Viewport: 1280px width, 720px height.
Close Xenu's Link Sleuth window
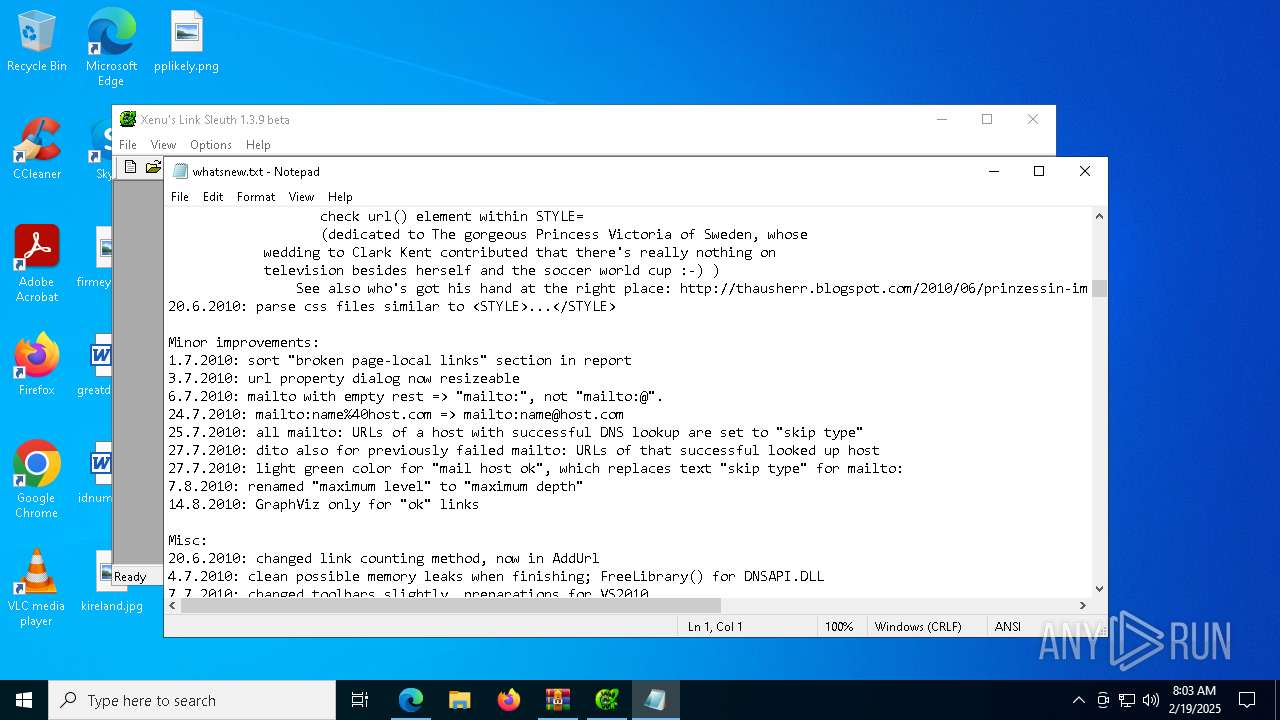(x=1033, y=119)
